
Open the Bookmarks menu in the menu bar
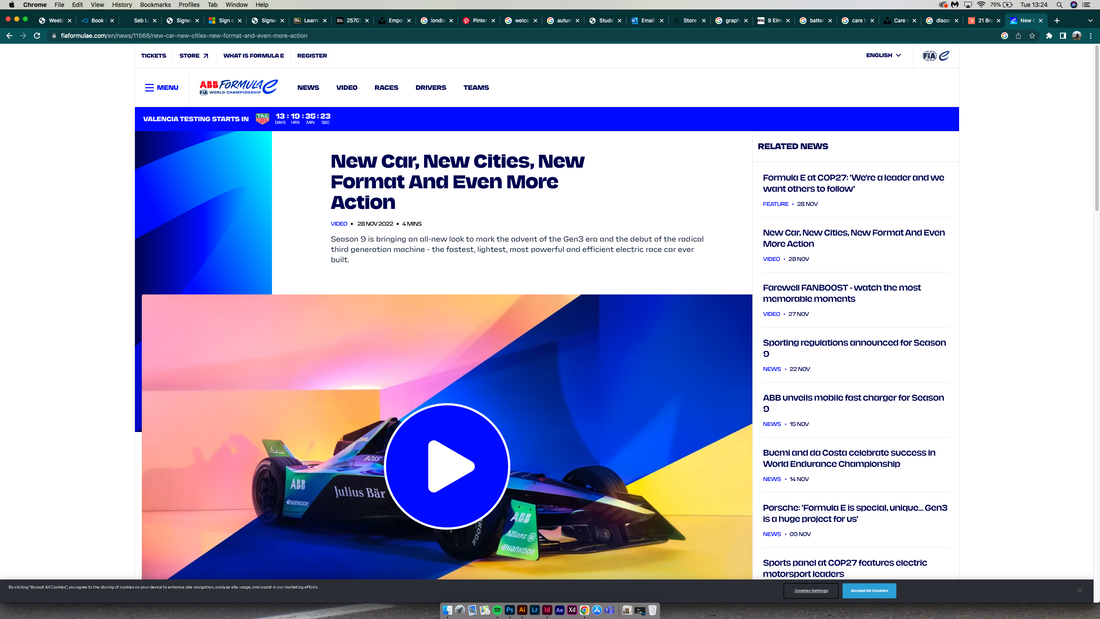tap(156, 5)
